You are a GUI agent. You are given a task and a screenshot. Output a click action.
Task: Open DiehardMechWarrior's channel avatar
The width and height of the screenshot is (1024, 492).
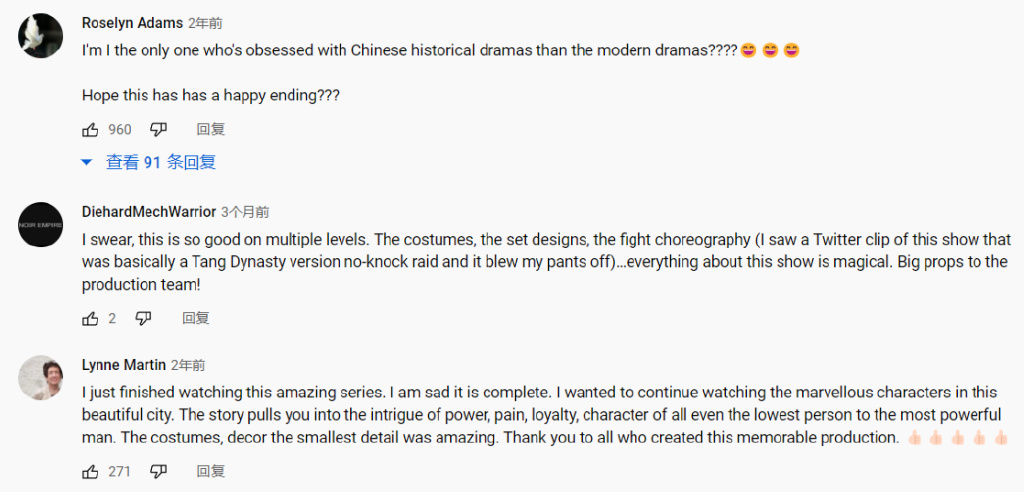pyautogui.click(x=41, y=226)
